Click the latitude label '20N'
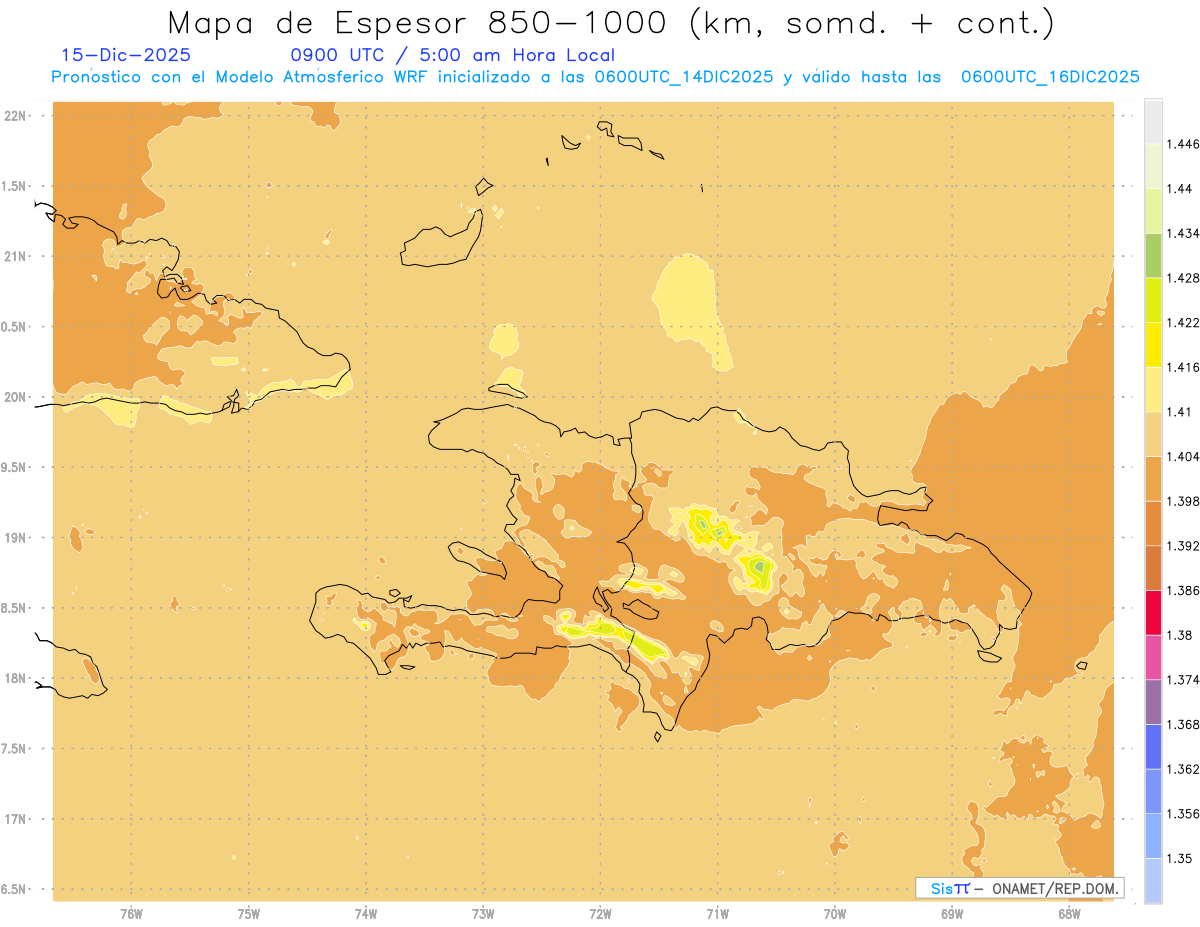 click(15, 397)
